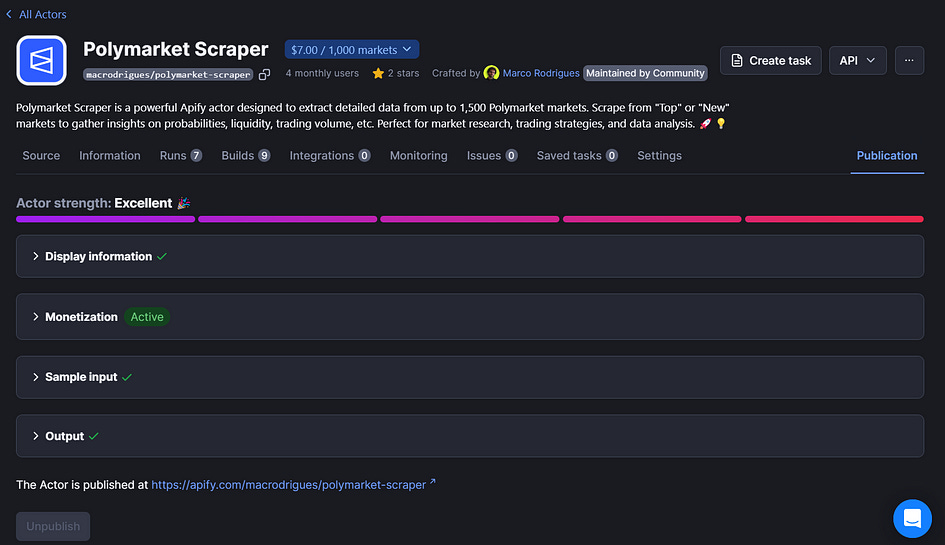
Task: Open the published apify.com polymarket-scraper URL
Action: point(288,485)
